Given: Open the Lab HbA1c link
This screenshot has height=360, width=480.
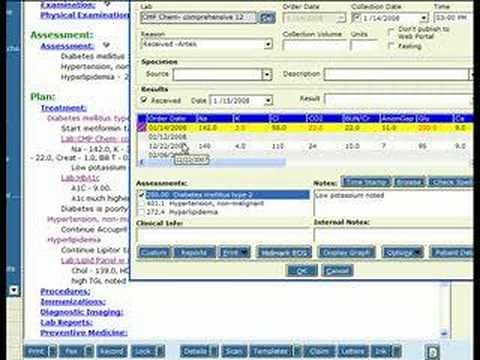Looking at the screenshot, I should tap(80, 178).
